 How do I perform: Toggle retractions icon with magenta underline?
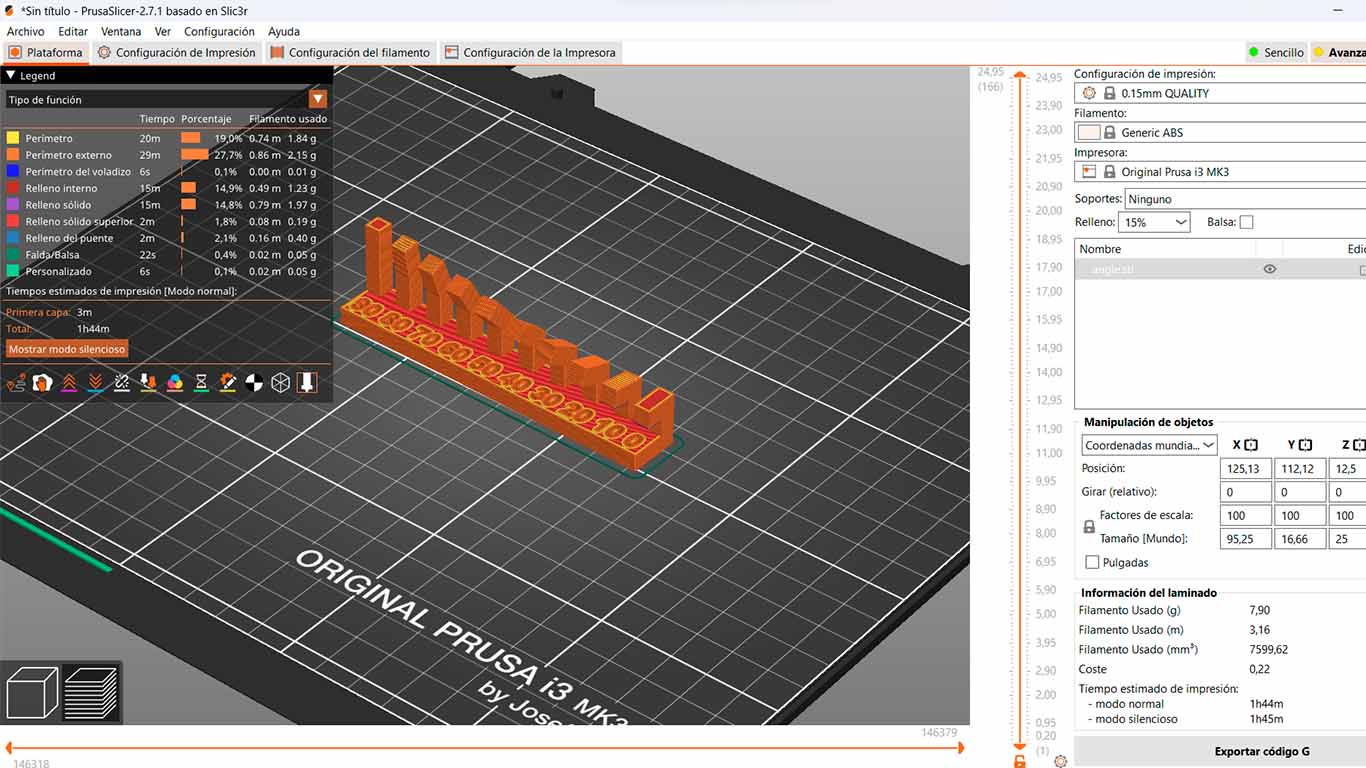[x=69, y=382]
